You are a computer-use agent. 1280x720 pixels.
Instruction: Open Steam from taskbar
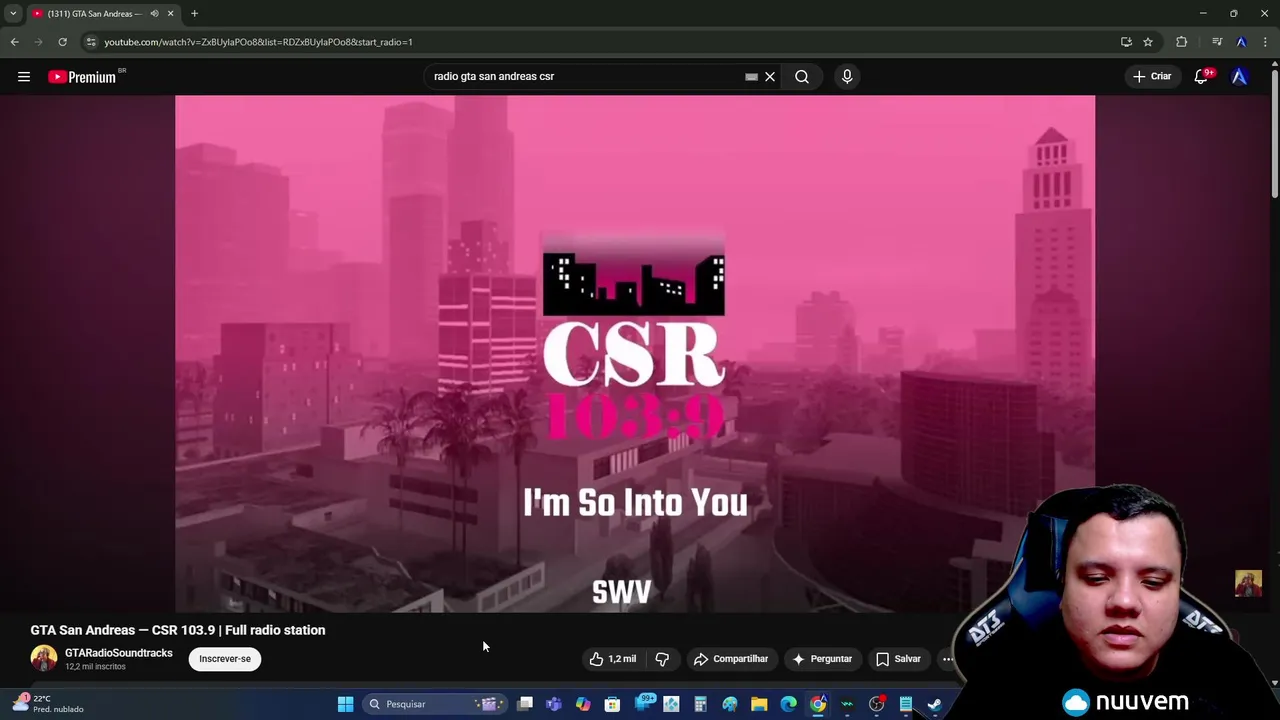click(934, 704)
